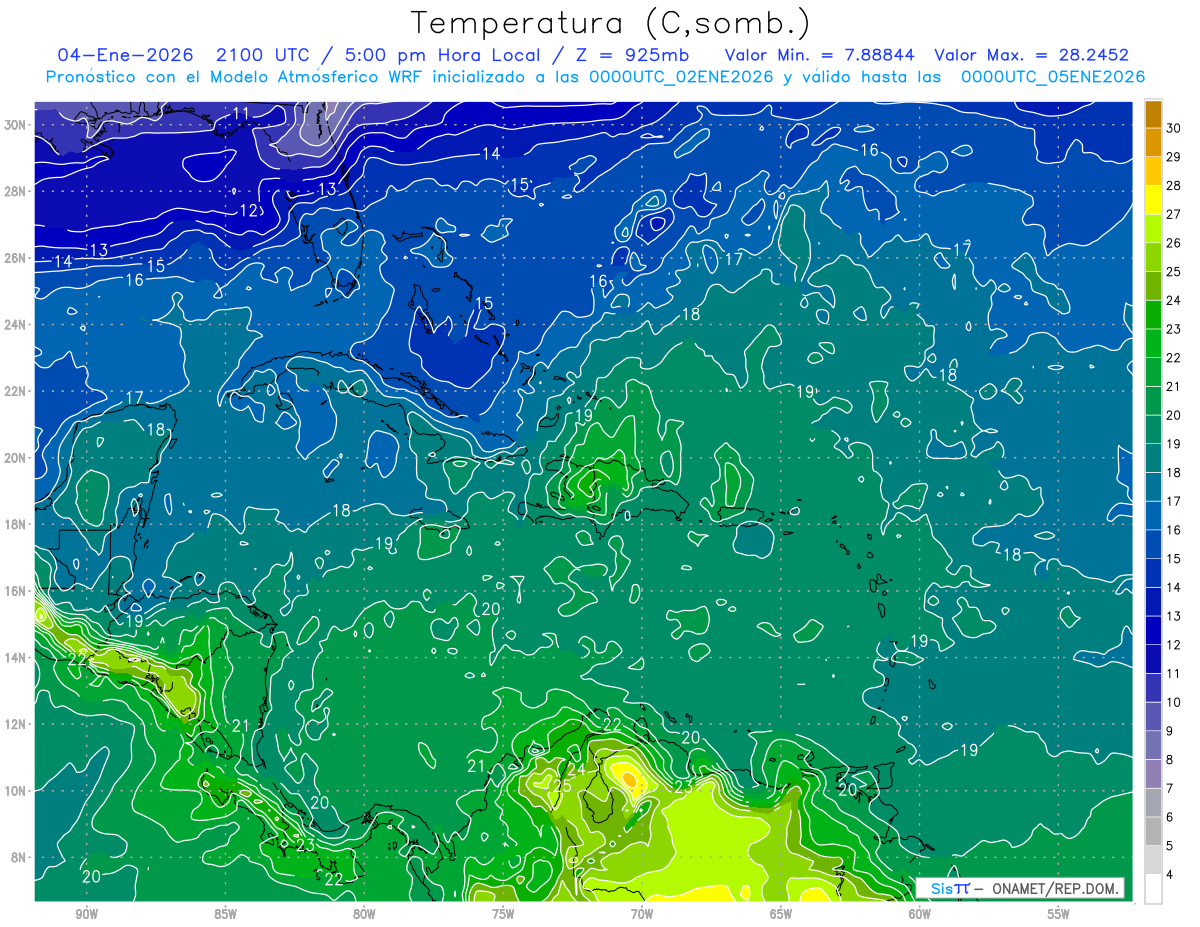This screenshot has height=927, width=1200.
Task: Click the title "Temperatura (C,somb.)"
Action: pyautogui.click(x=611, y=24)
